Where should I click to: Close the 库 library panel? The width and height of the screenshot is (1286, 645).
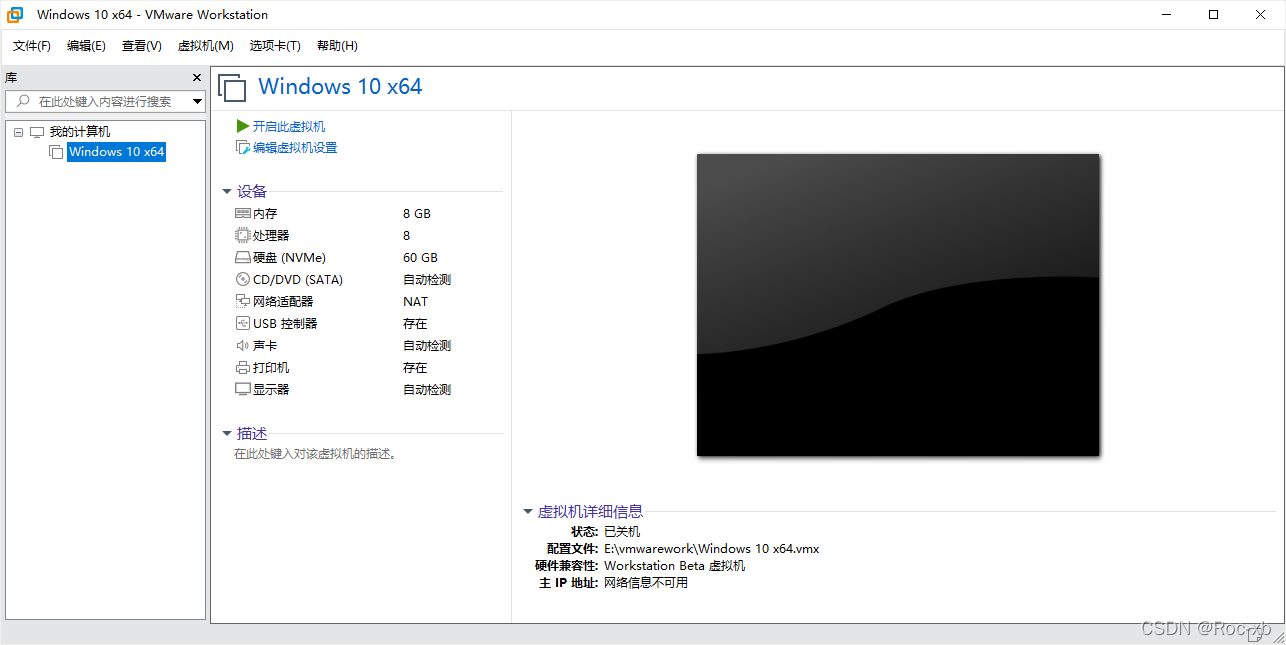click(197, 77)
